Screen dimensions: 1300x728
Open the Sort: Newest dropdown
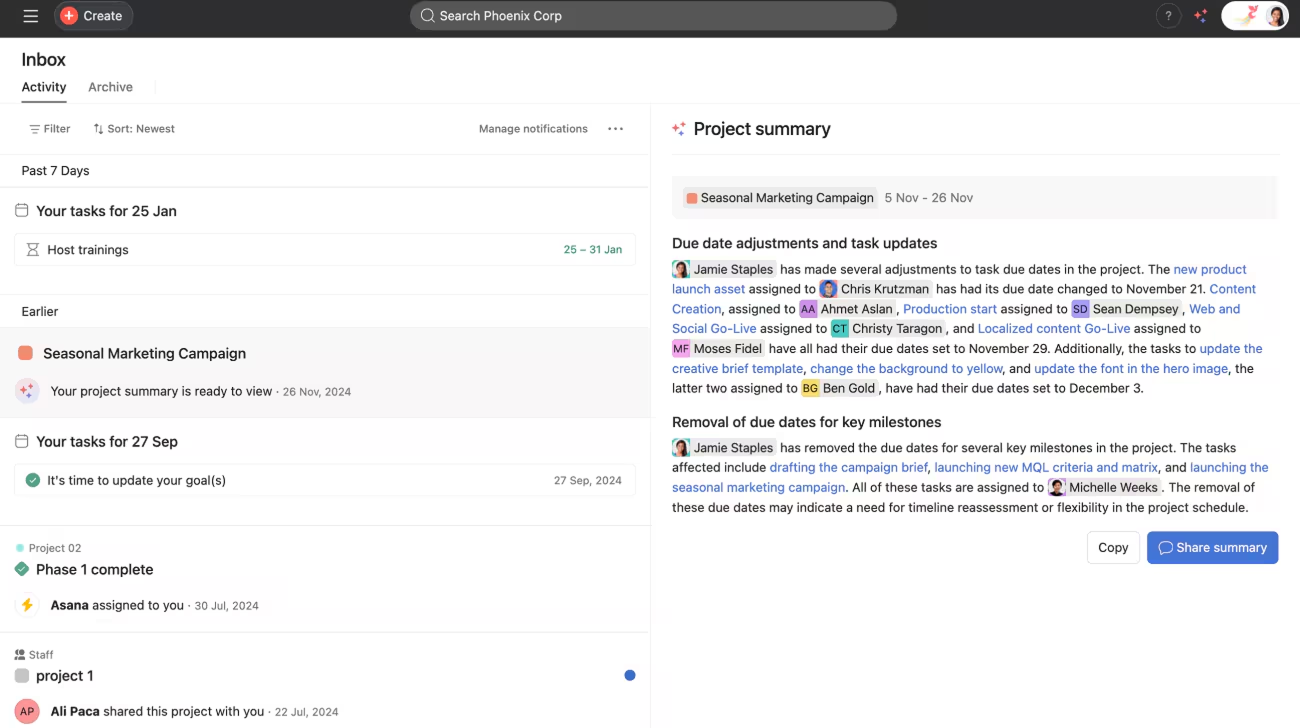(134, 129)
